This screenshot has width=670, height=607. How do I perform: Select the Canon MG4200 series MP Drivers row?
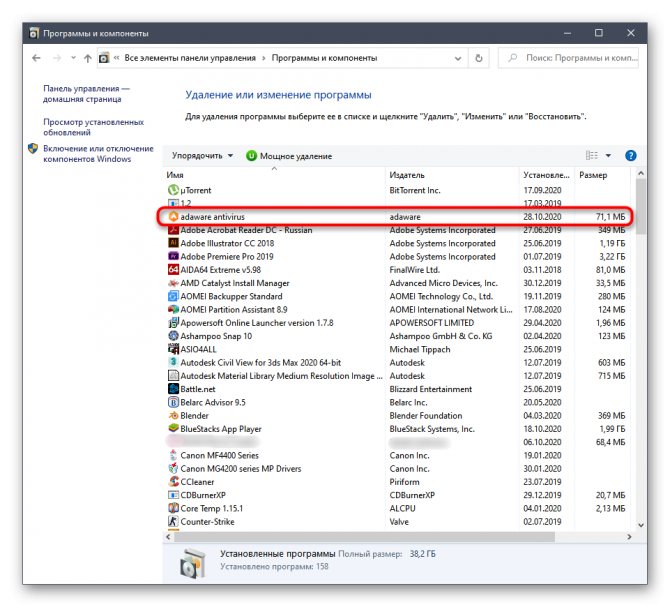[x=396, y=468]
